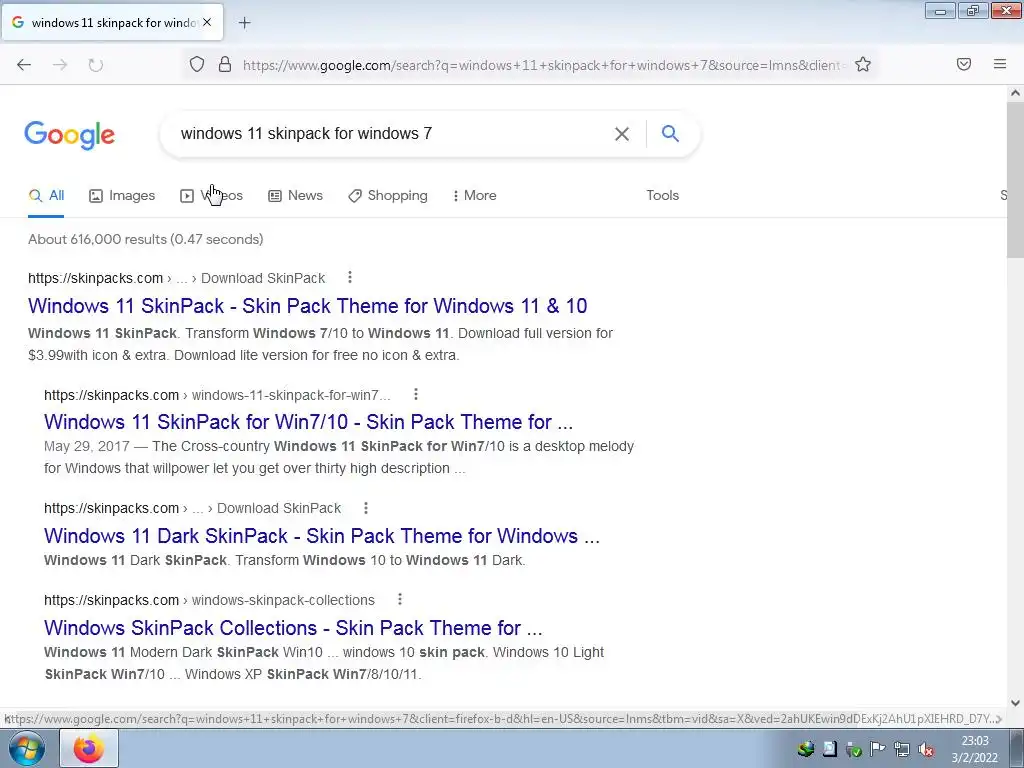Open options dots for windows-skinpack-collections result
Screen dimensions: 1024x768
pos(400,600)
